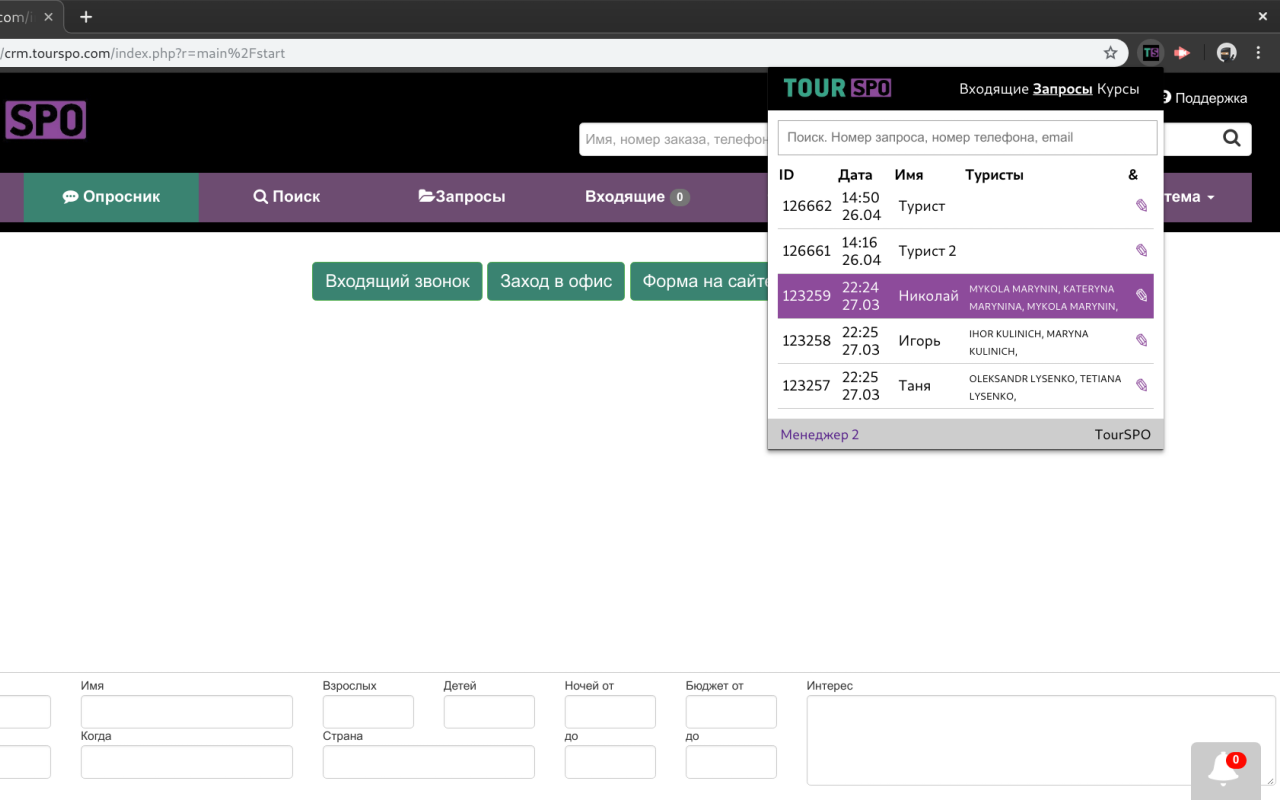
Task: Select request row with name Турист
Action: [965, 206]
